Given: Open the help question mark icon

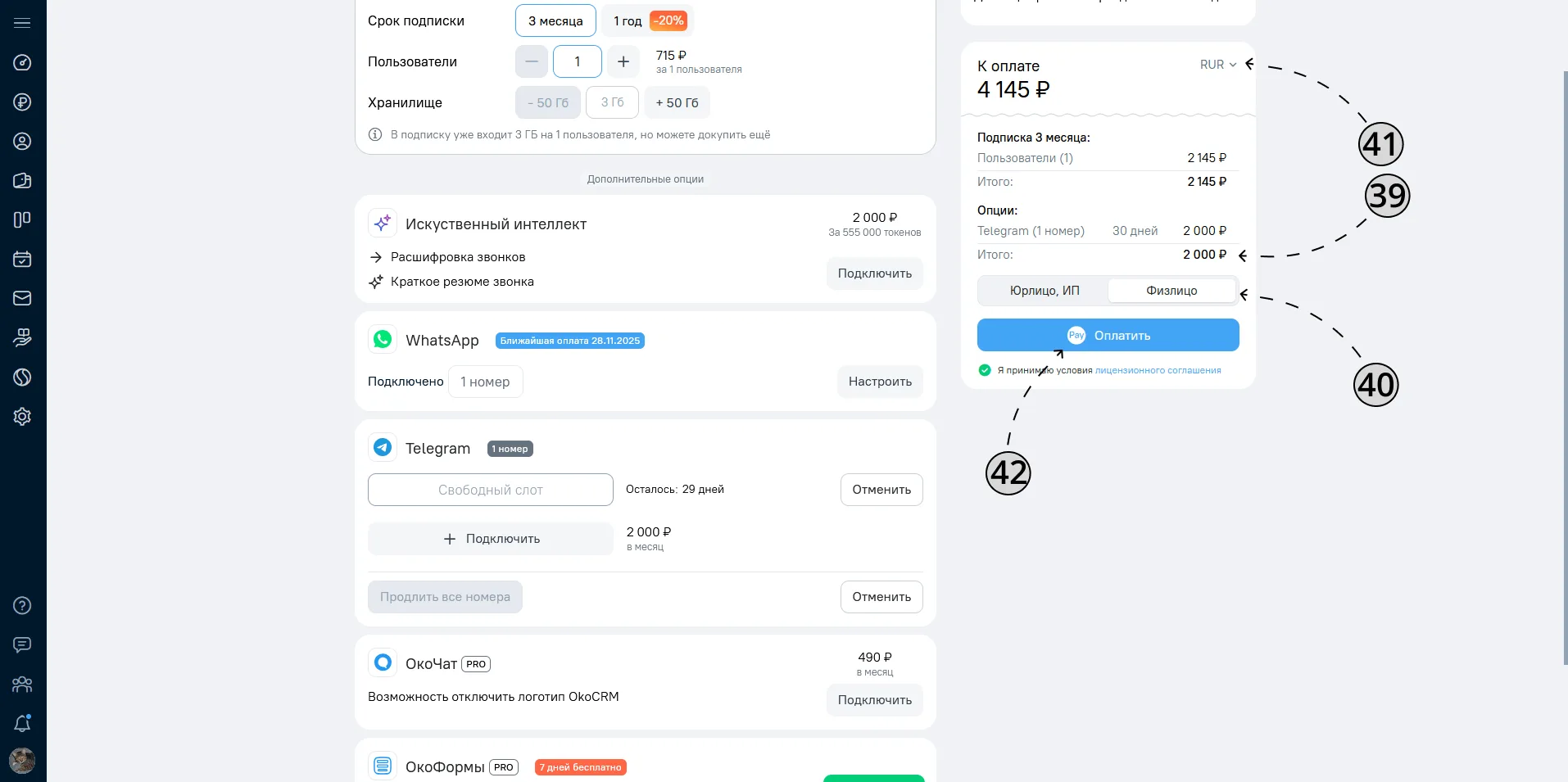Looking at the screenshot, I should pyautogui.click(x=22, y=605).
